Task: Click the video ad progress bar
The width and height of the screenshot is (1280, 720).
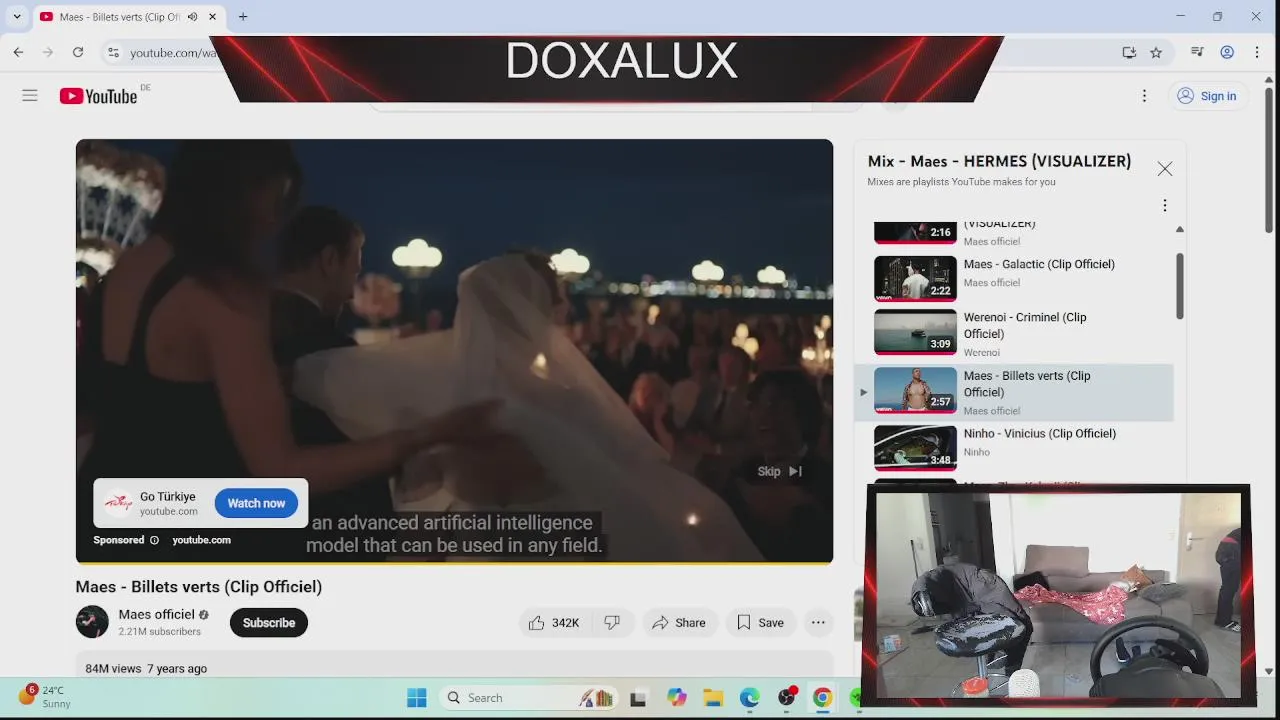Action: tap(454, 563)
